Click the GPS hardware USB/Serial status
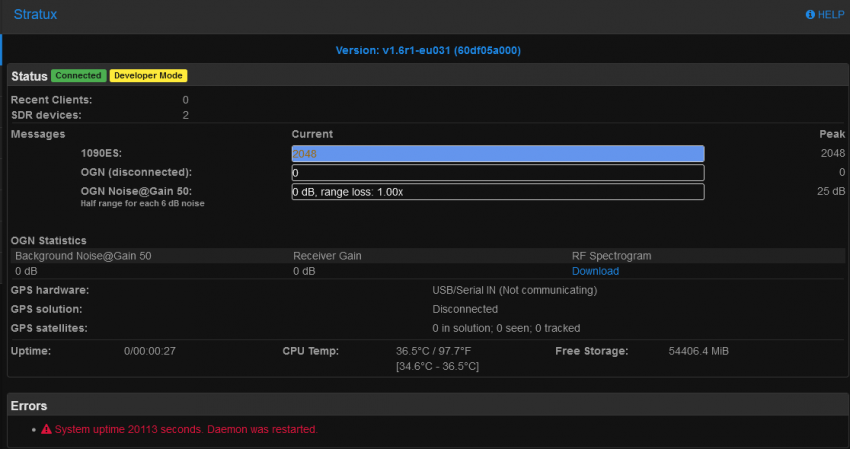This screenshot has height=449, width=850. tap(514, 290)
